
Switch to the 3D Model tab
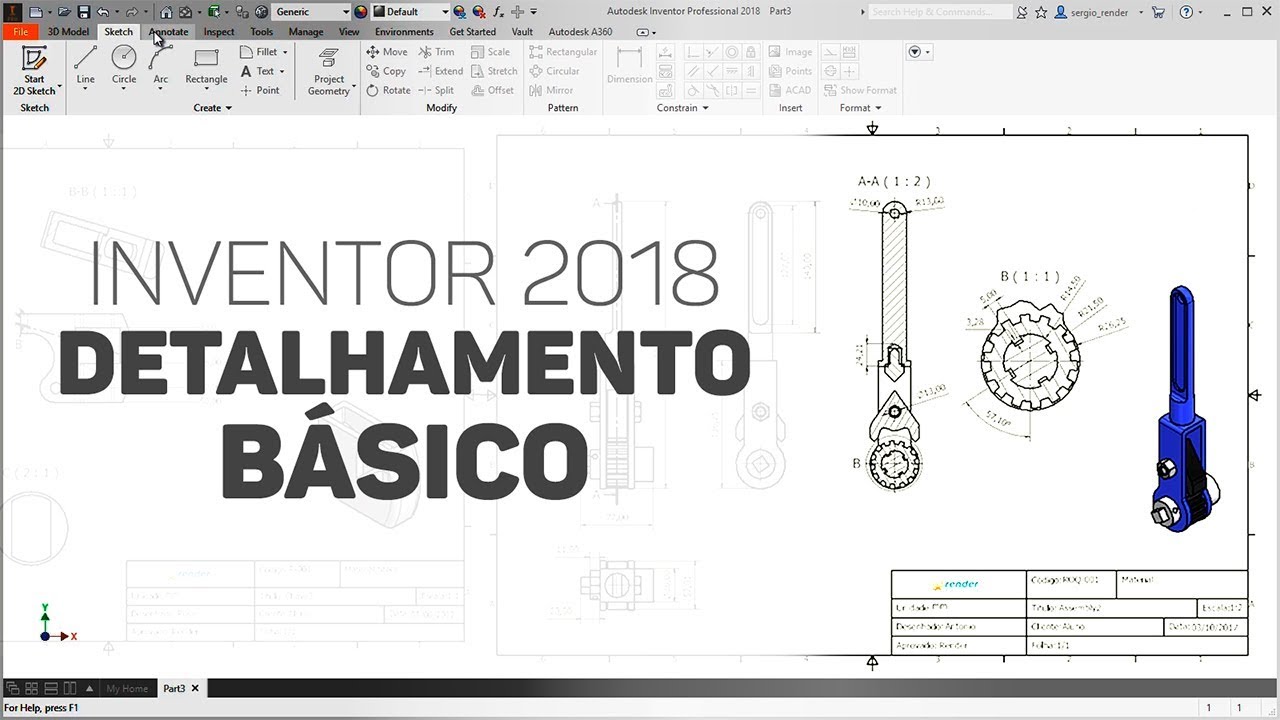(68, 32)
